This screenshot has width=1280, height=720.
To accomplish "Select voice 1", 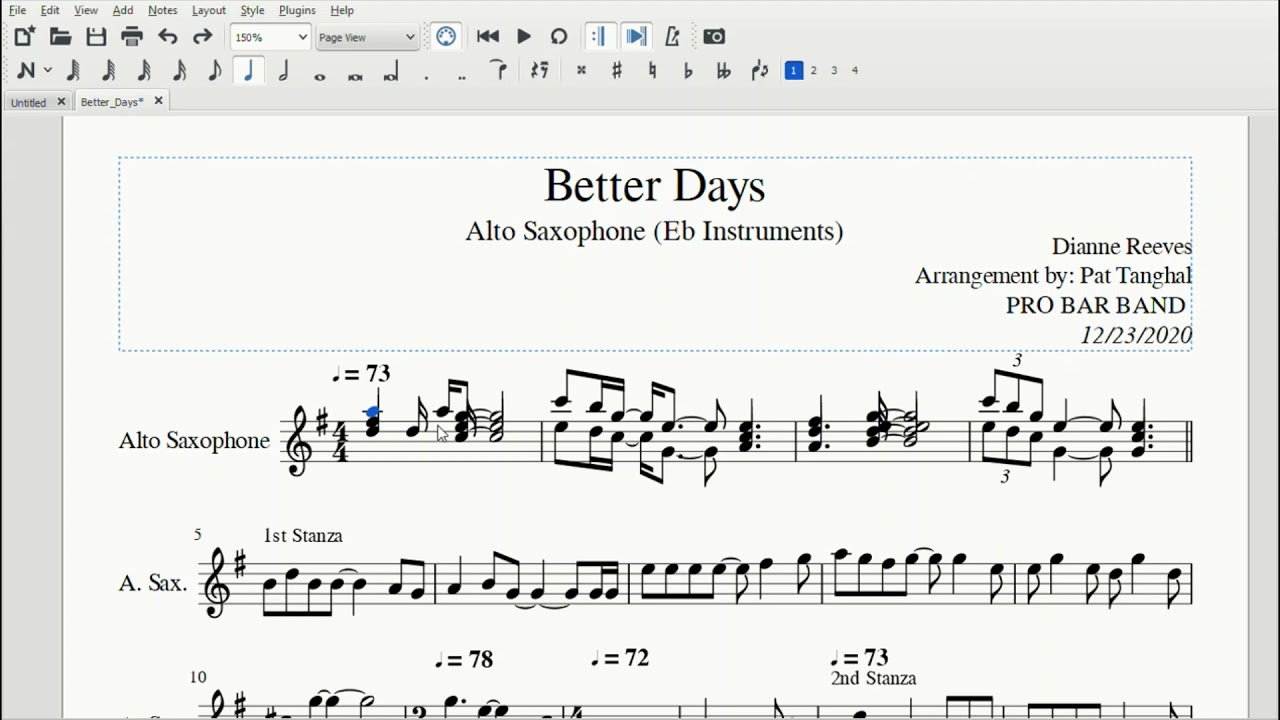I will click(x=794, y=71).
